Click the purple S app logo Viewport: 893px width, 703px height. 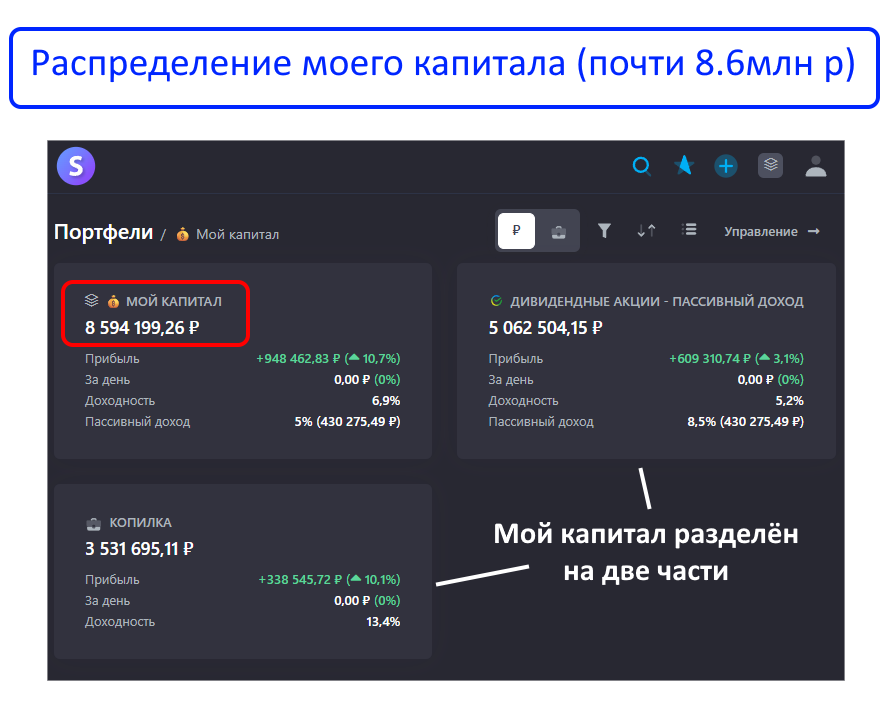pyautogui.click(x=75, y=166)
